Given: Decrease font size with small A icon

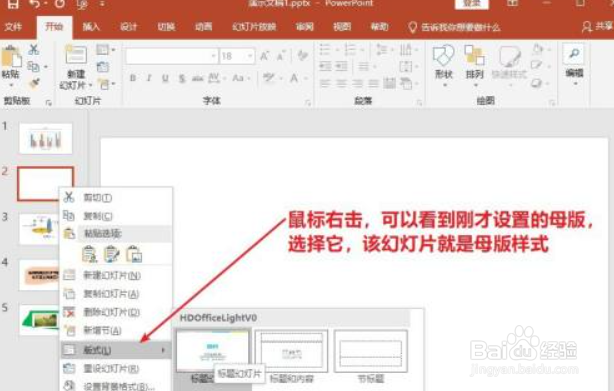Looking at the screenshot, I should (281, 56).
